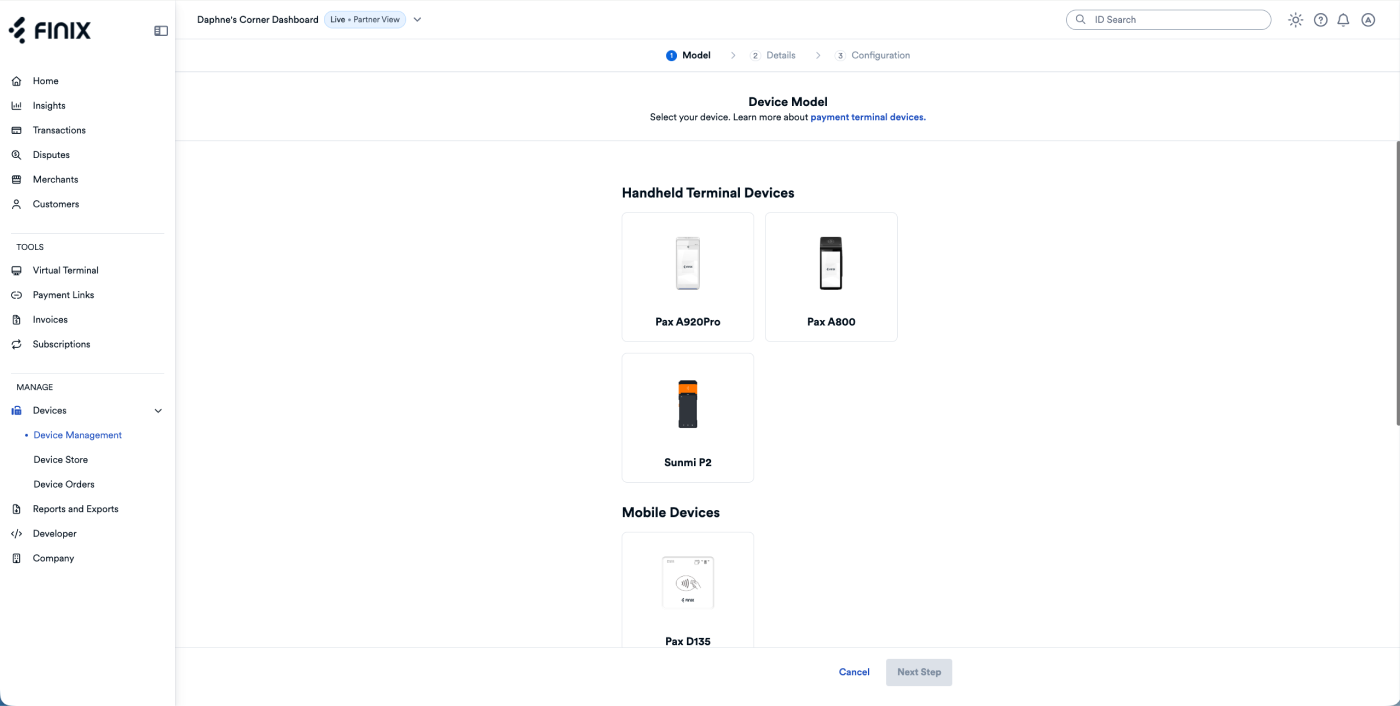Open Device Management submenu item
The height and width of the screenshot is (706, 1400).
pos(78,436)
